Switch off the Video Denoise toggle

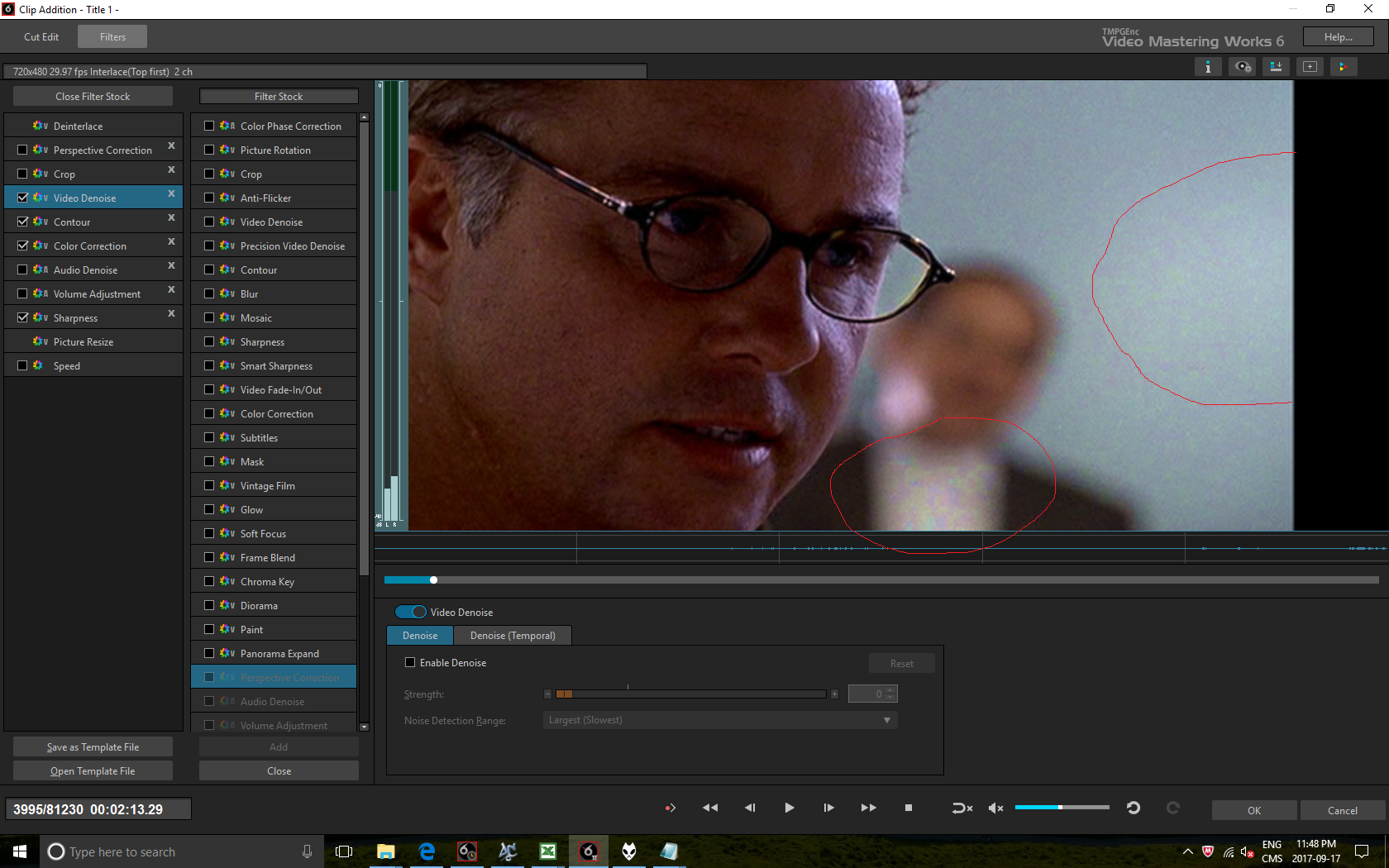411,612
